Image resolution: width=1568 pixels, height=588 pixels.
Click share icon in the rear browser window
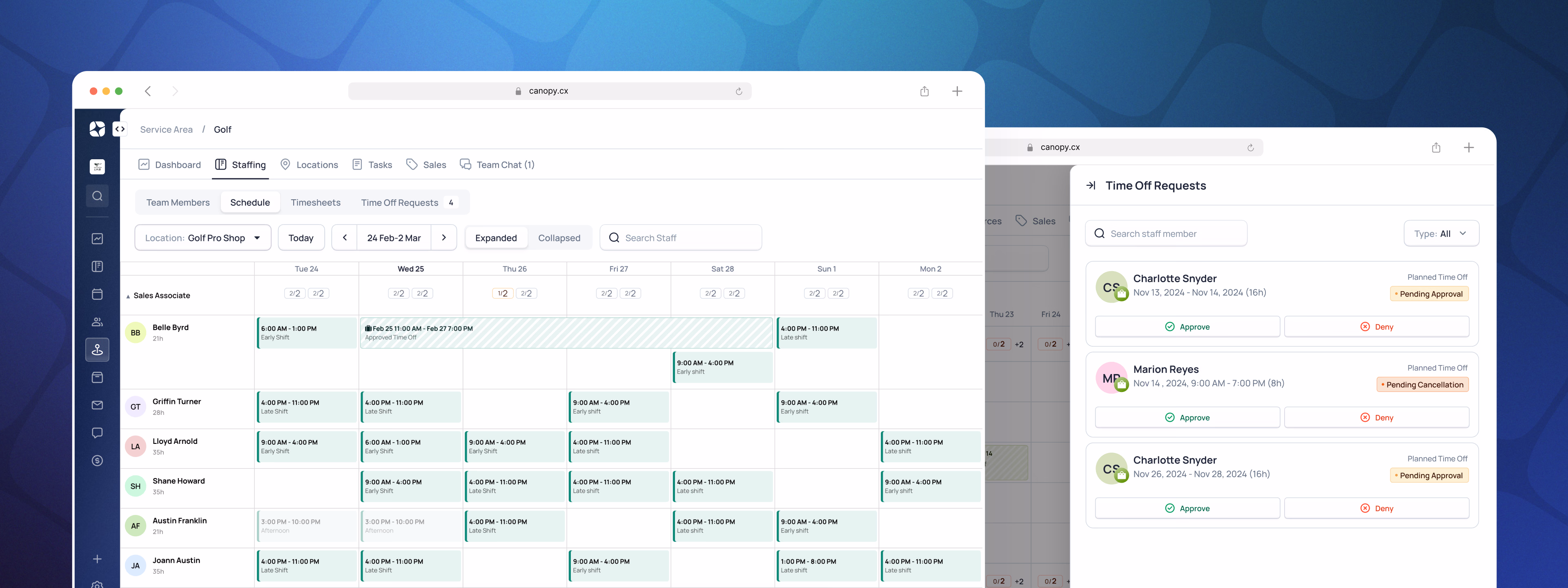coord(1436,147)
